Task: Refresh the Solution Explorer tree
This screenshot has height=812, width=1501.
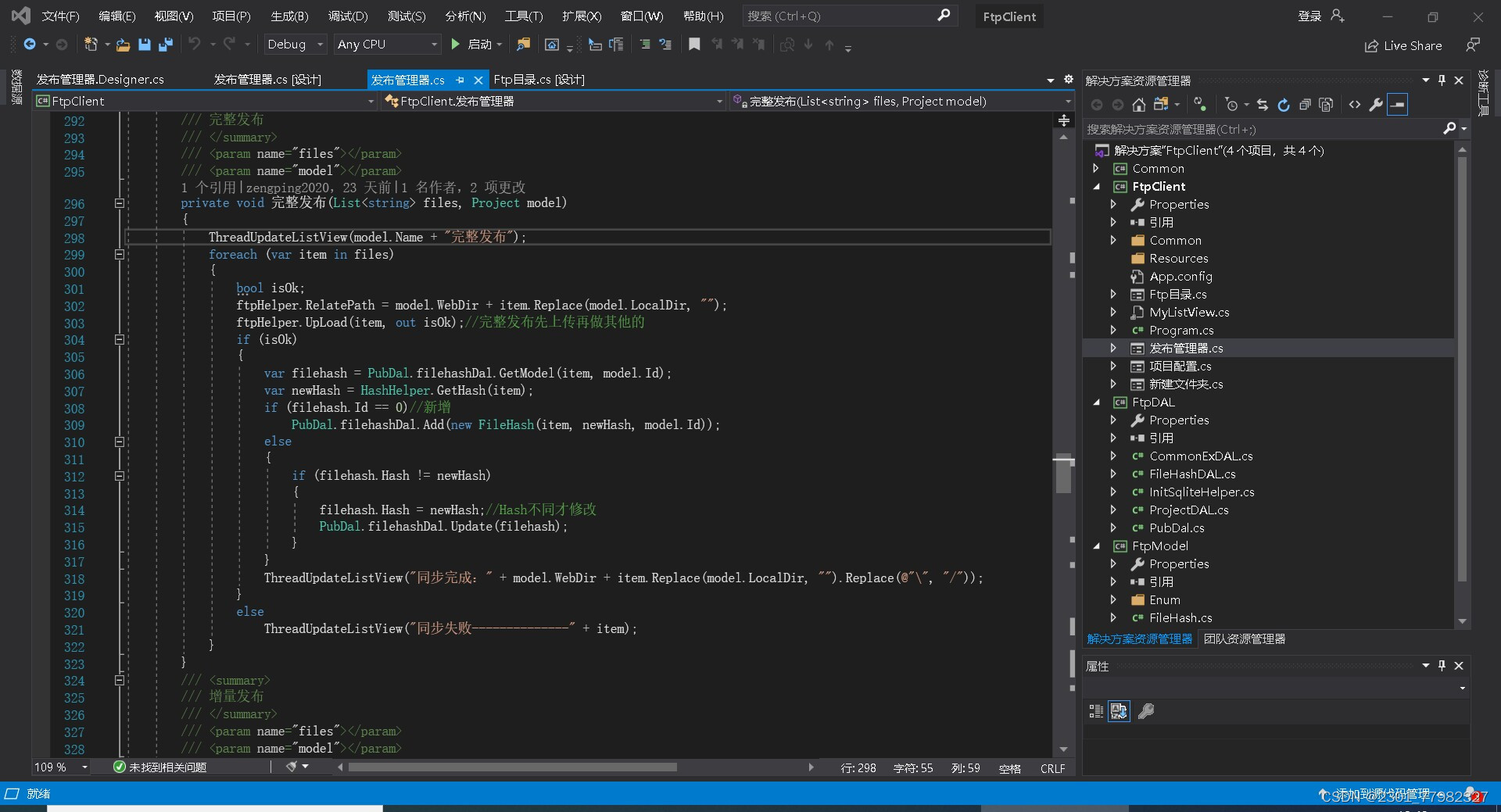Action: (x=1283, y=105)
